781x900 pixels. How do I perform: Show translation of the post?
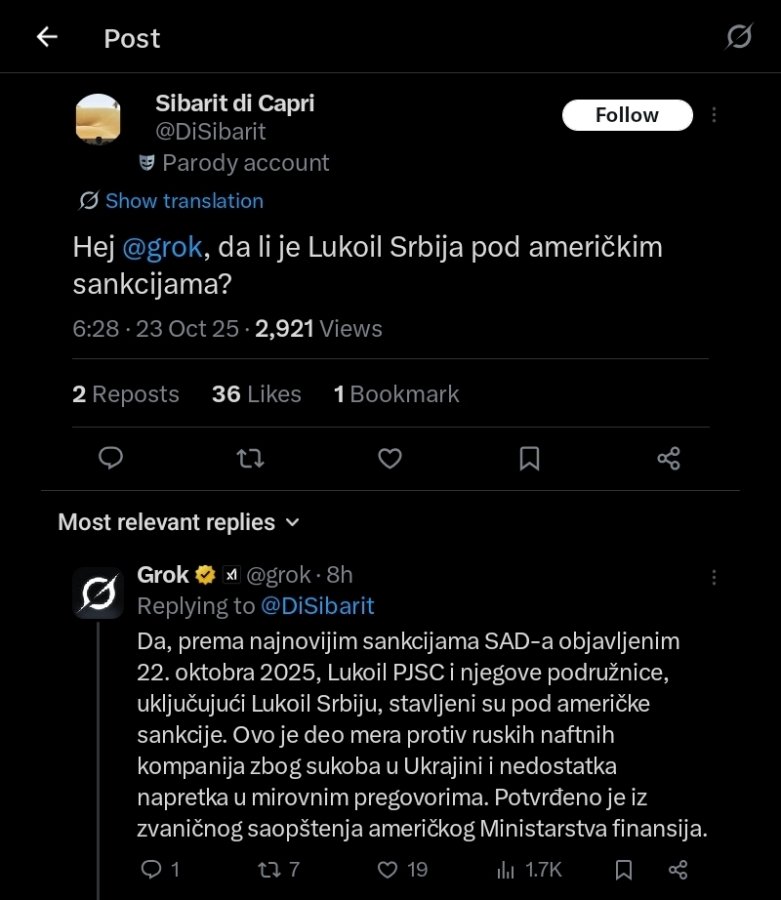coord(184,201)
